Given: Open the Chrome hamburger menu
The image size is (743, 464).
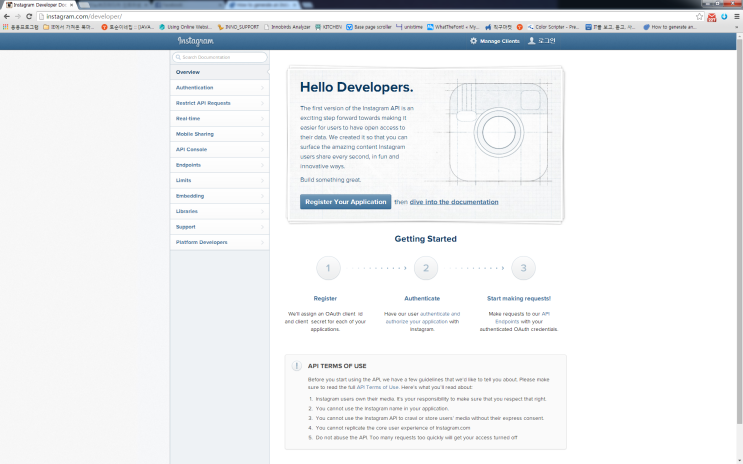Looking at the screenshot, I should [737, 17].
